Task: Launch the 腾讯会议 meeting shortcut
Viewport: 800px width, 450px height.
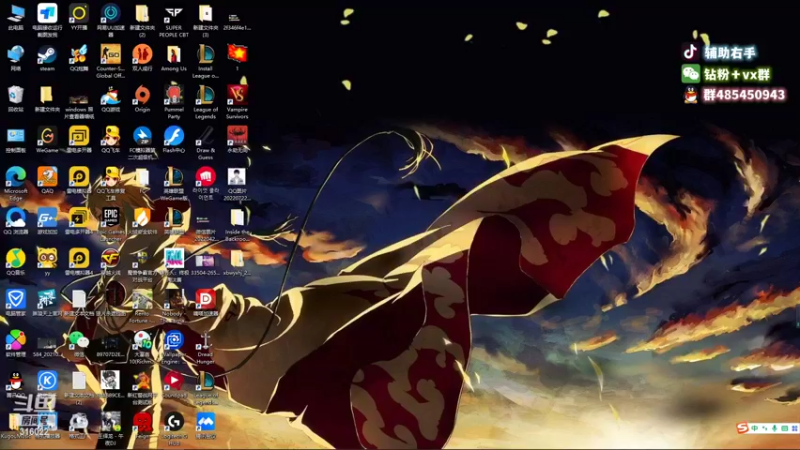Action: tap(205, 426)
